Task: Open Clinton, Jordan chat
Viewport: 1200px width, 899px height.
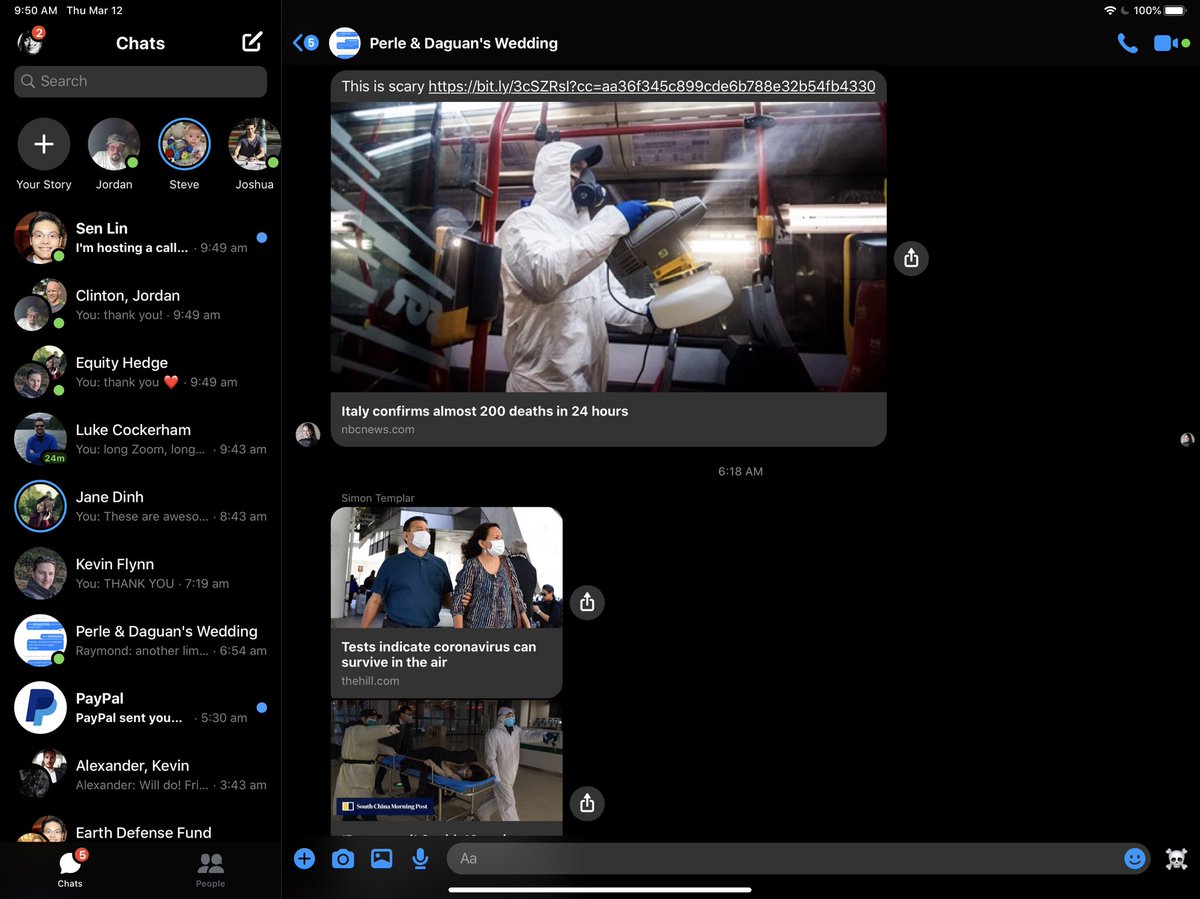Action: [140, 304]
